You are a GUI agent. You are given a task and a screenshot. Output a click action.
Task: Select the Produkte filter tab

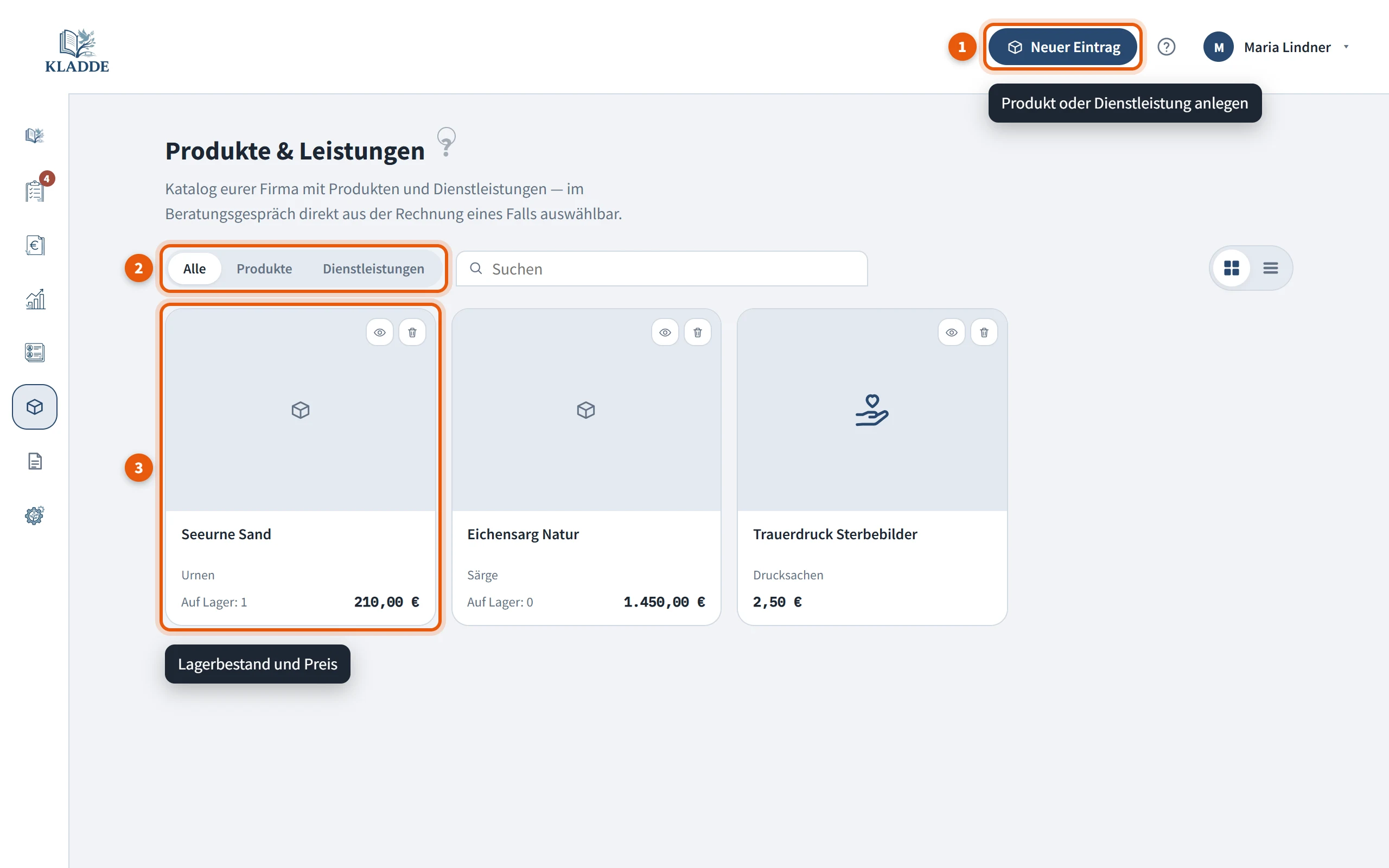pos(264,269)
